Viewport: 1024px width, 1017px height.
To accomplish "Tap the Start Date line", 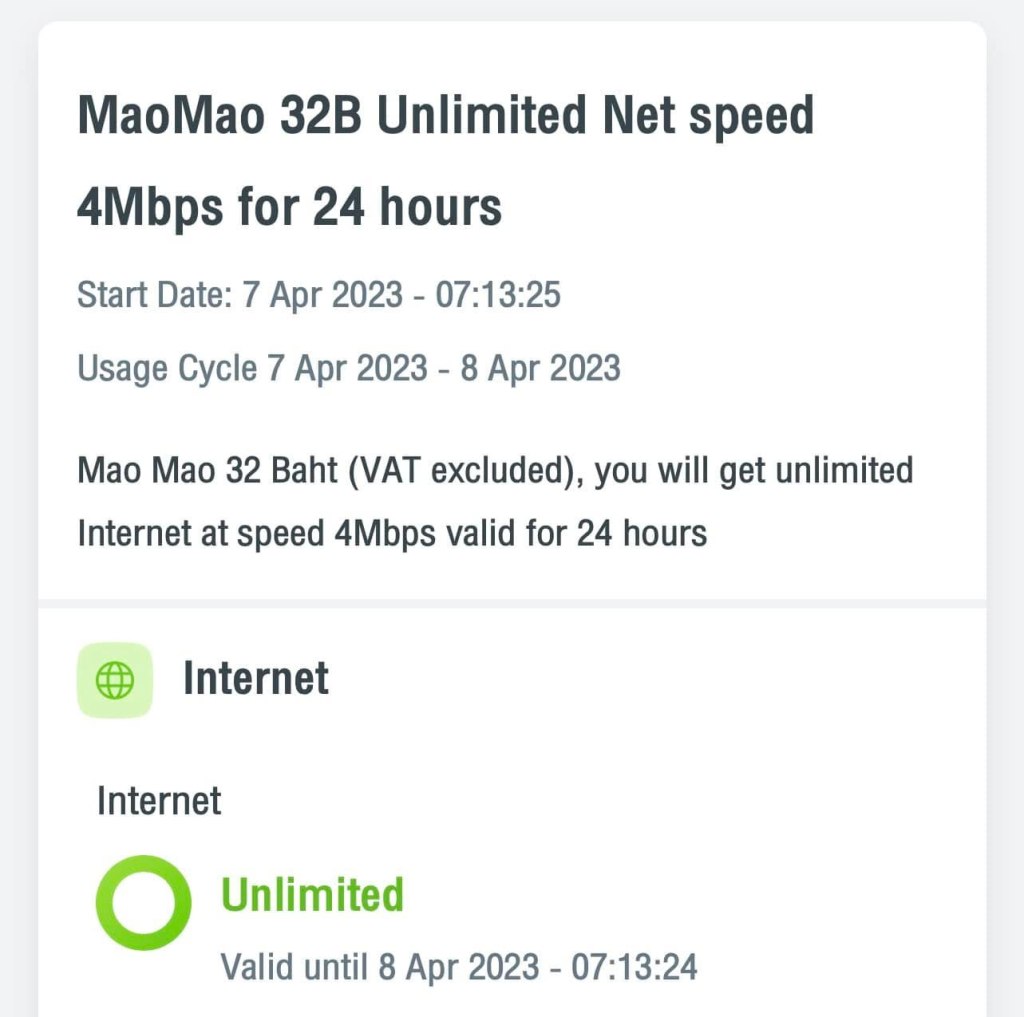I will [319, 296].
